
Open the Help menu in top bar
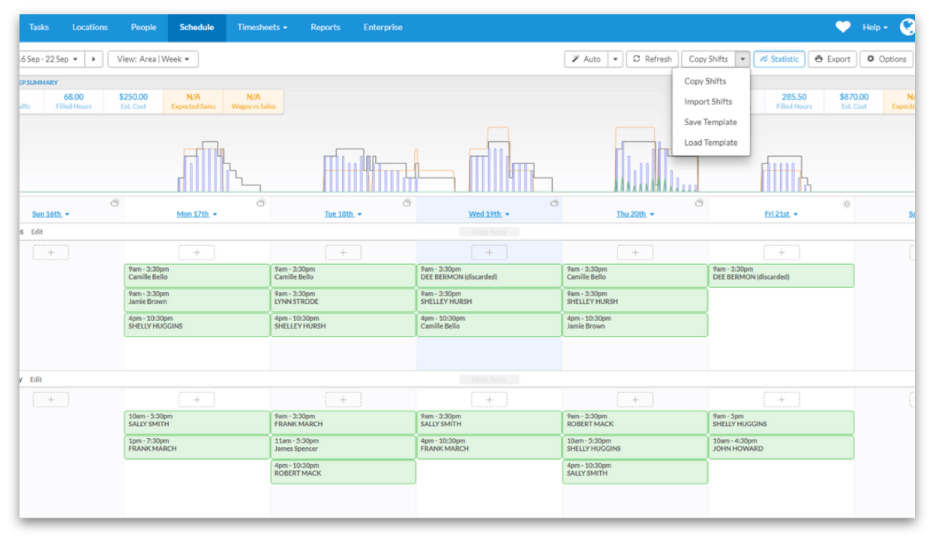(875, 27)
